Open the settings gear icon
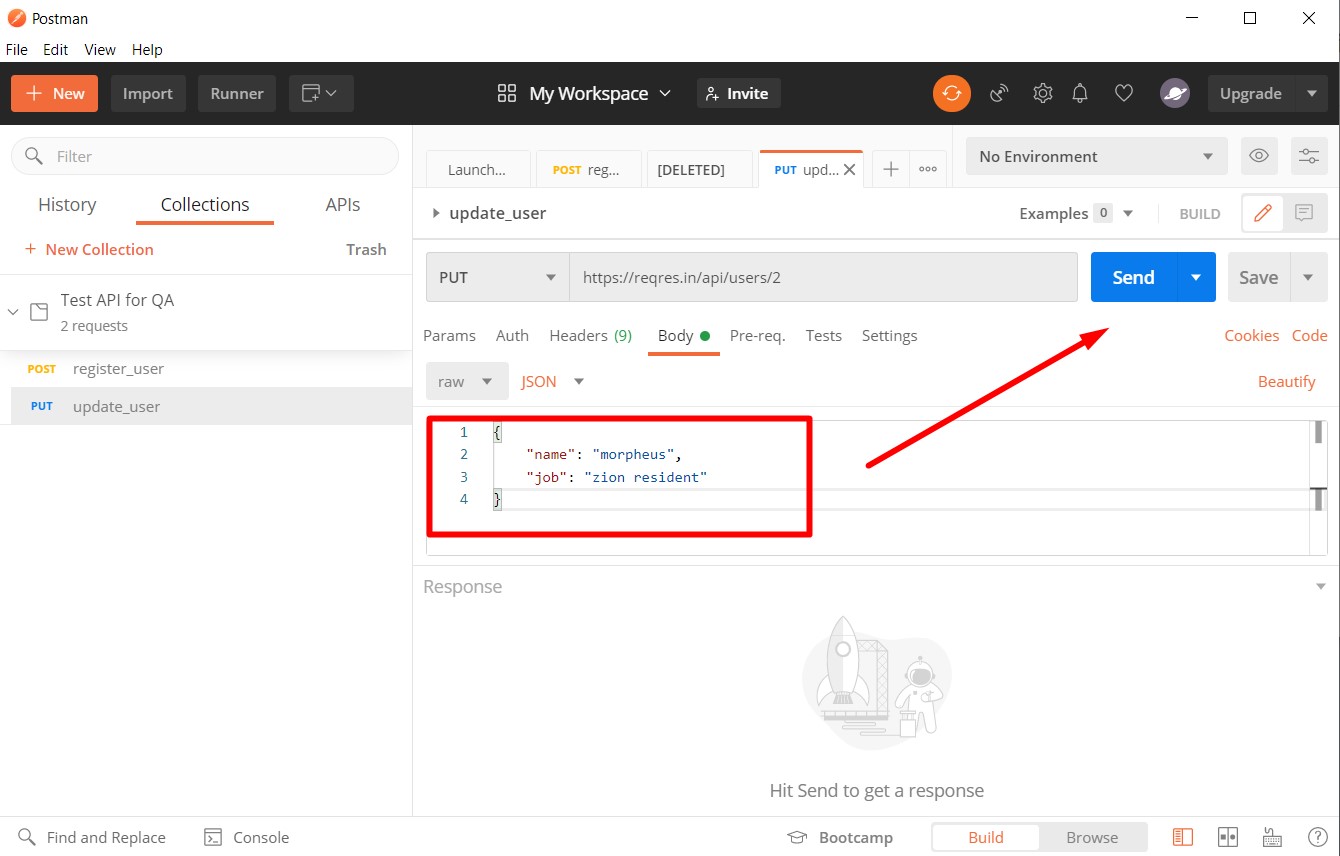 [x=1042, y=93]
